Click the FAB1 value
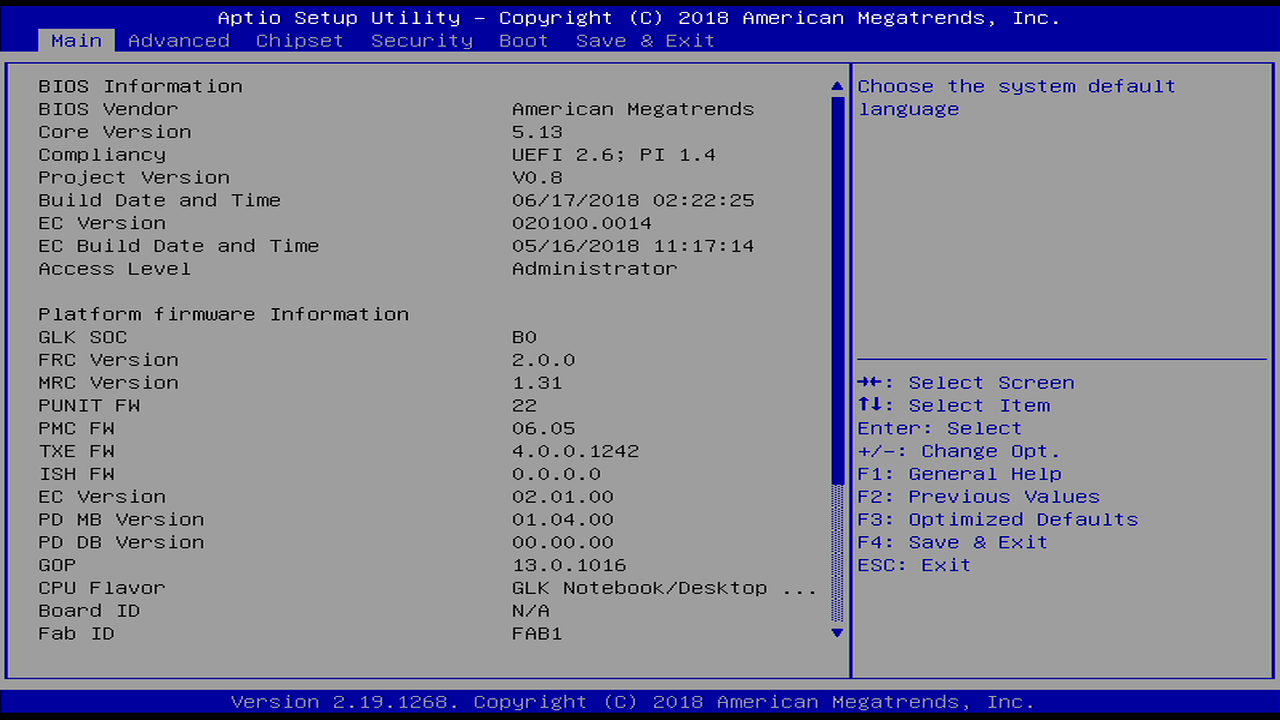This screenshot has height=720, width=1280. click(x=537, y=634)
